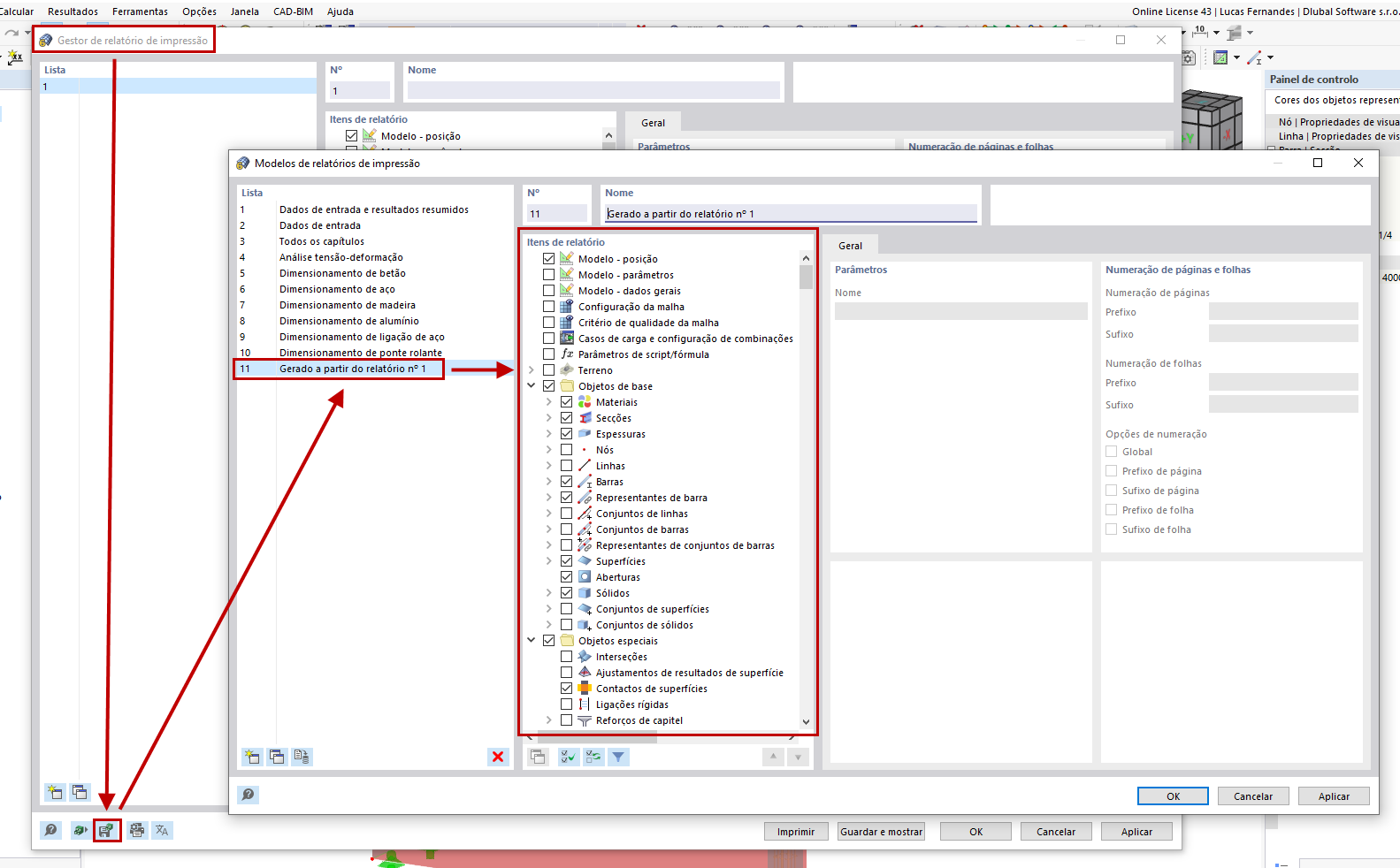Open help icon in the Gestor de relatório window
Screen dimensions: 1400x868
click(51, 830)
